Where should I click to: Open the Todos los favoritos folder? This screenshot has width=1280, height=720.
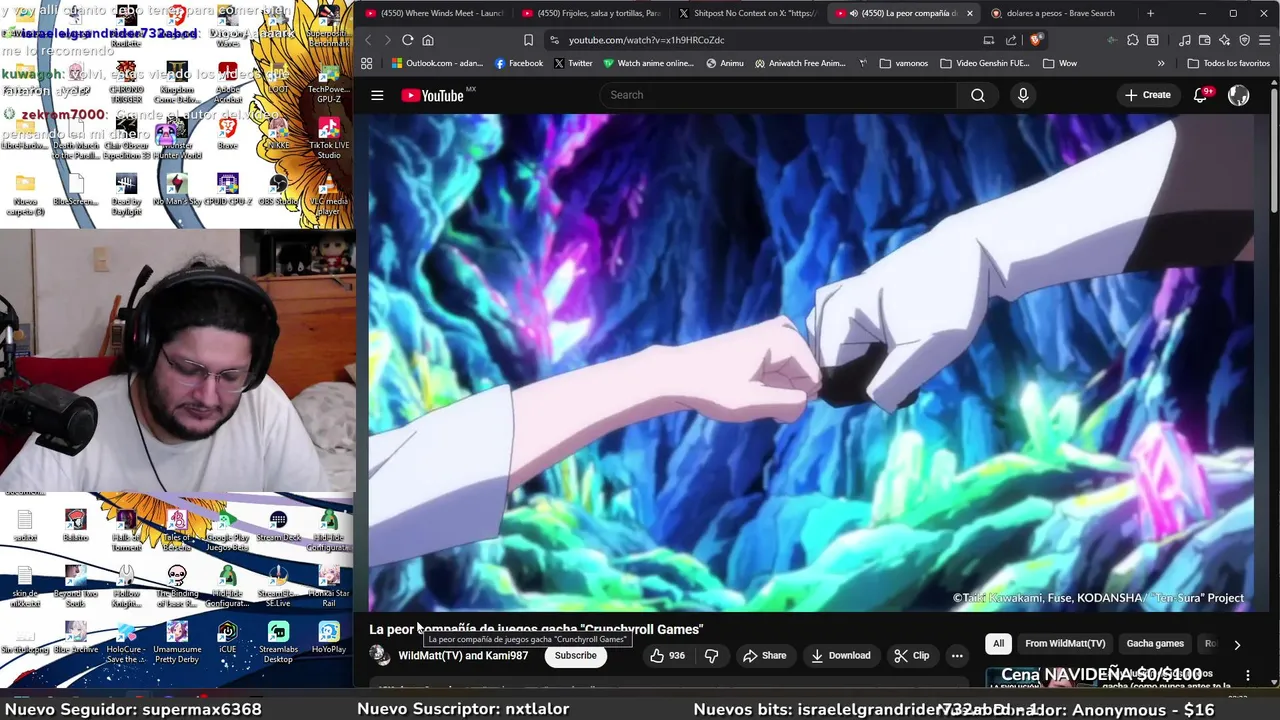tap(1229, 63)
